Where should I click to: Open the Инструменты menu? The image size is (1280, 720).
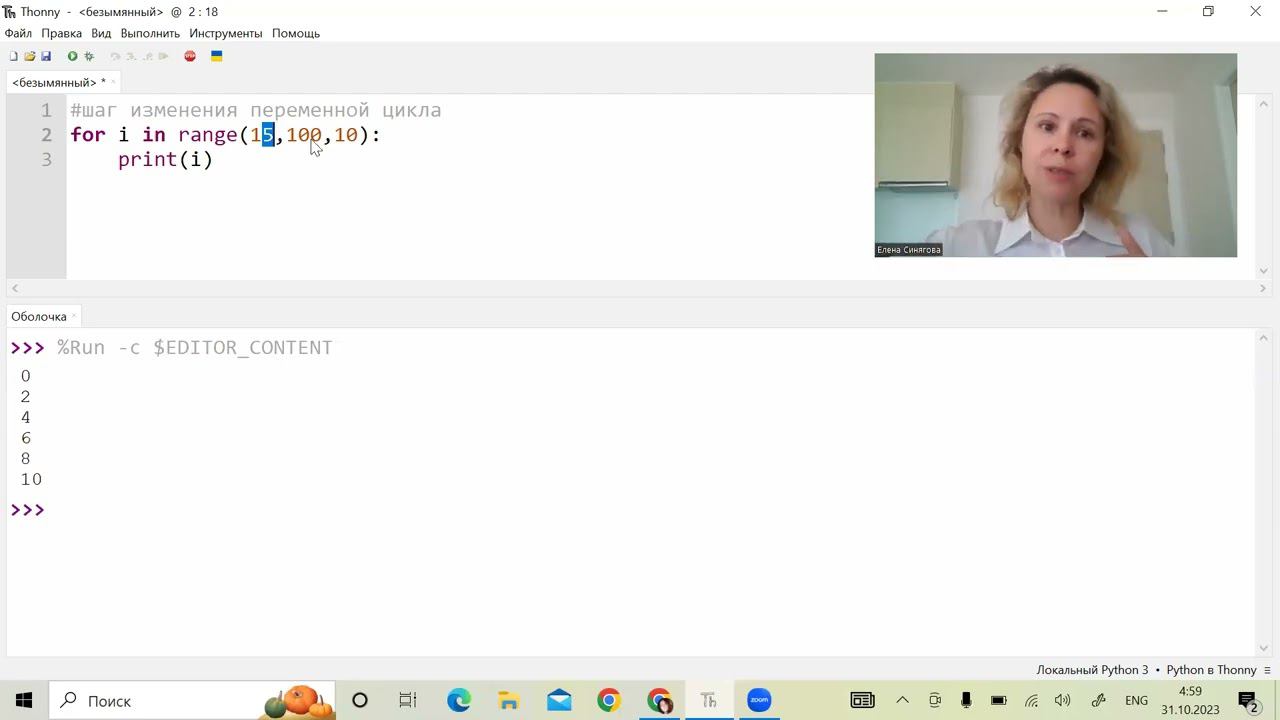226,33
